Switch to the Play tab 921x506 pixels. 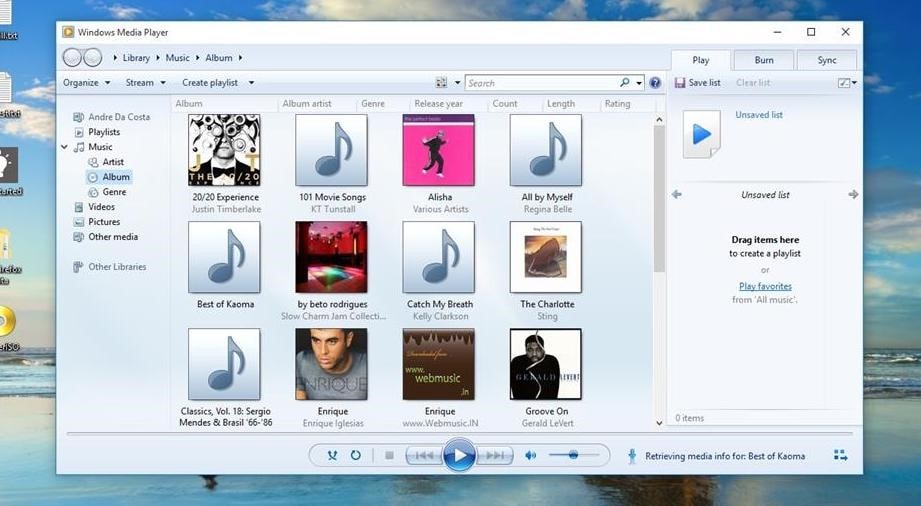701,60
